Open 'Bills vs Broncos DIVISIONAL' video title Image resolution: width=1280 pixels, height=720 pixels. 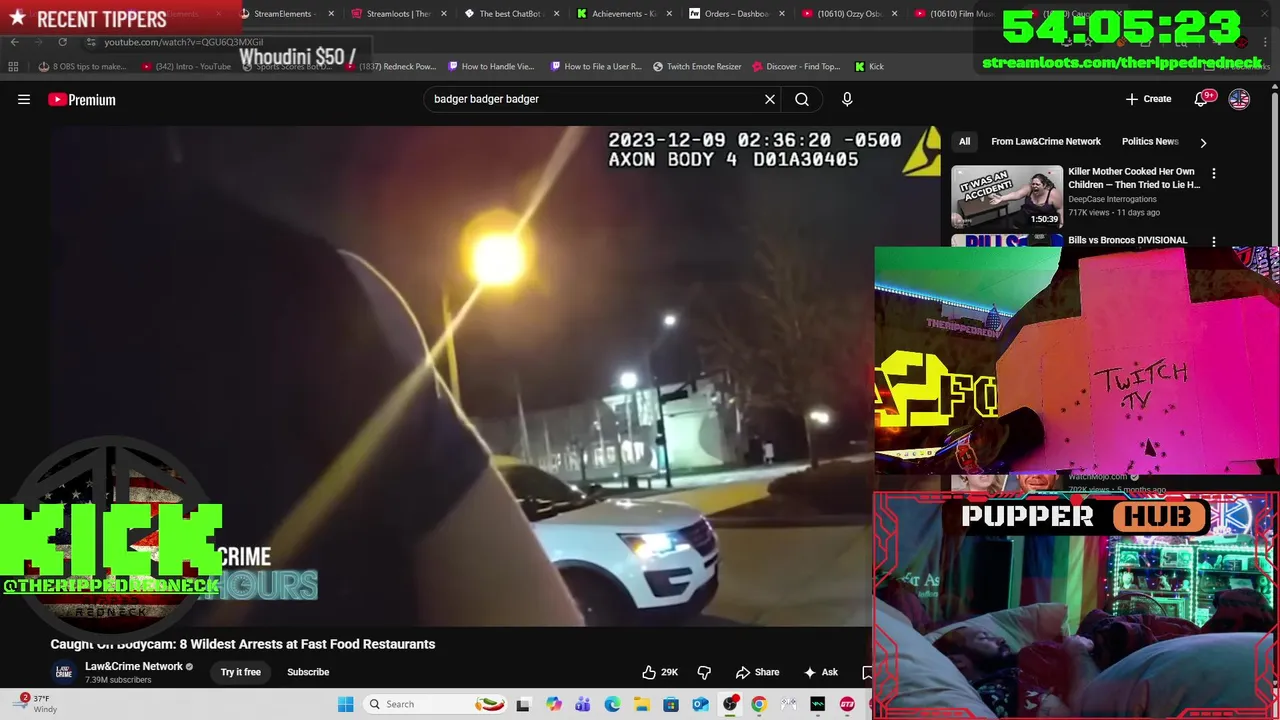[x=1127, y=240]
